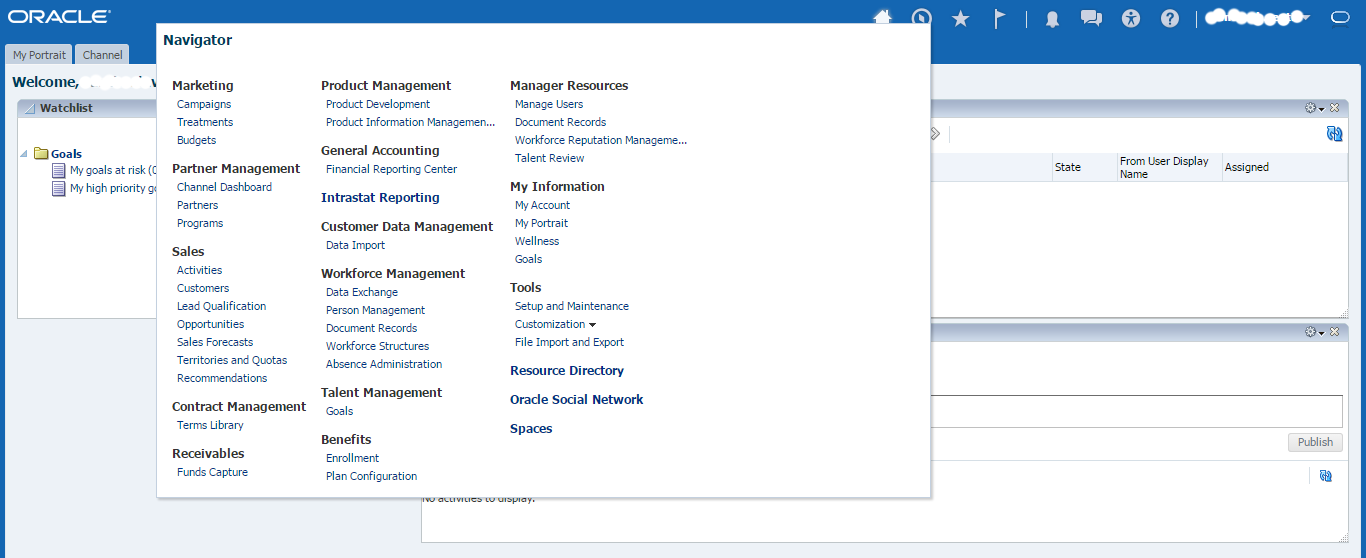Open Lead Qualification link
1366x558 pixels.
221,306
